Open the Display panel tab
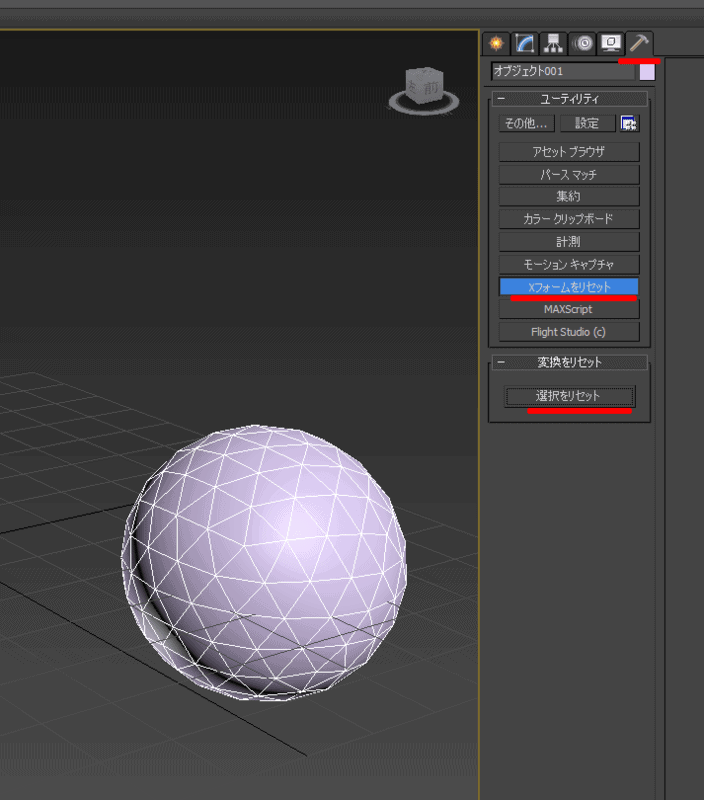This screenshot has height=800, width=704. pos(610,43)
